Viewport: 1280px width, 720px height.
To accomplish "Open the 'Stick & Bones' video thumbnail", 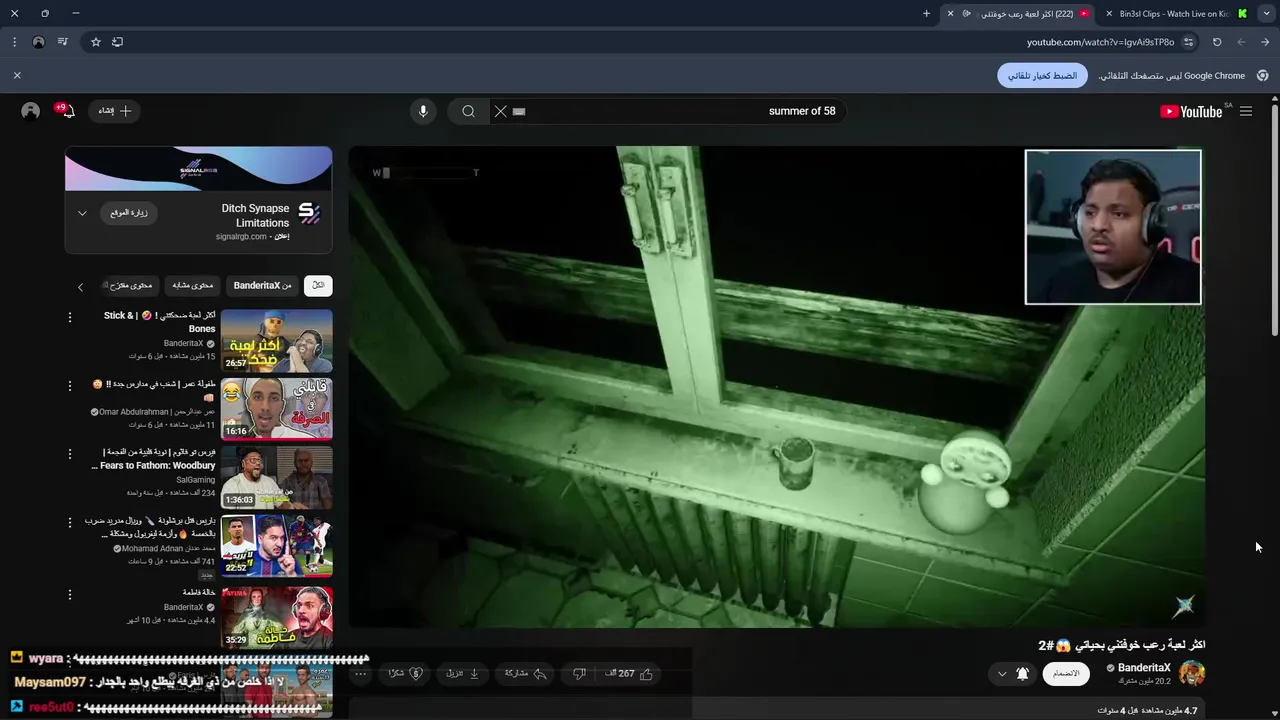I will (x=276, y=341).
